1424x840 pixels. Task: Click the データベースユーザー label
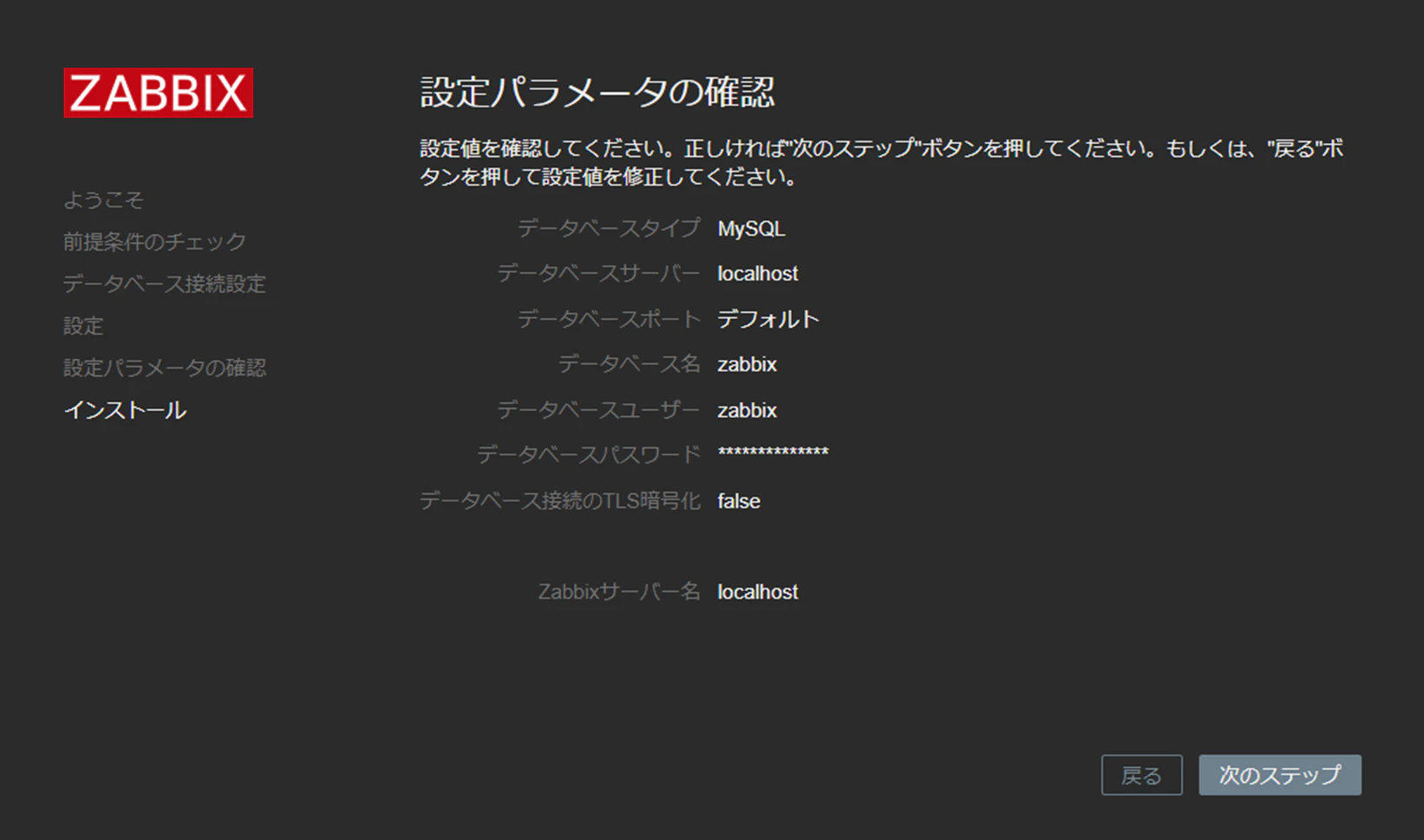point(598,409)
